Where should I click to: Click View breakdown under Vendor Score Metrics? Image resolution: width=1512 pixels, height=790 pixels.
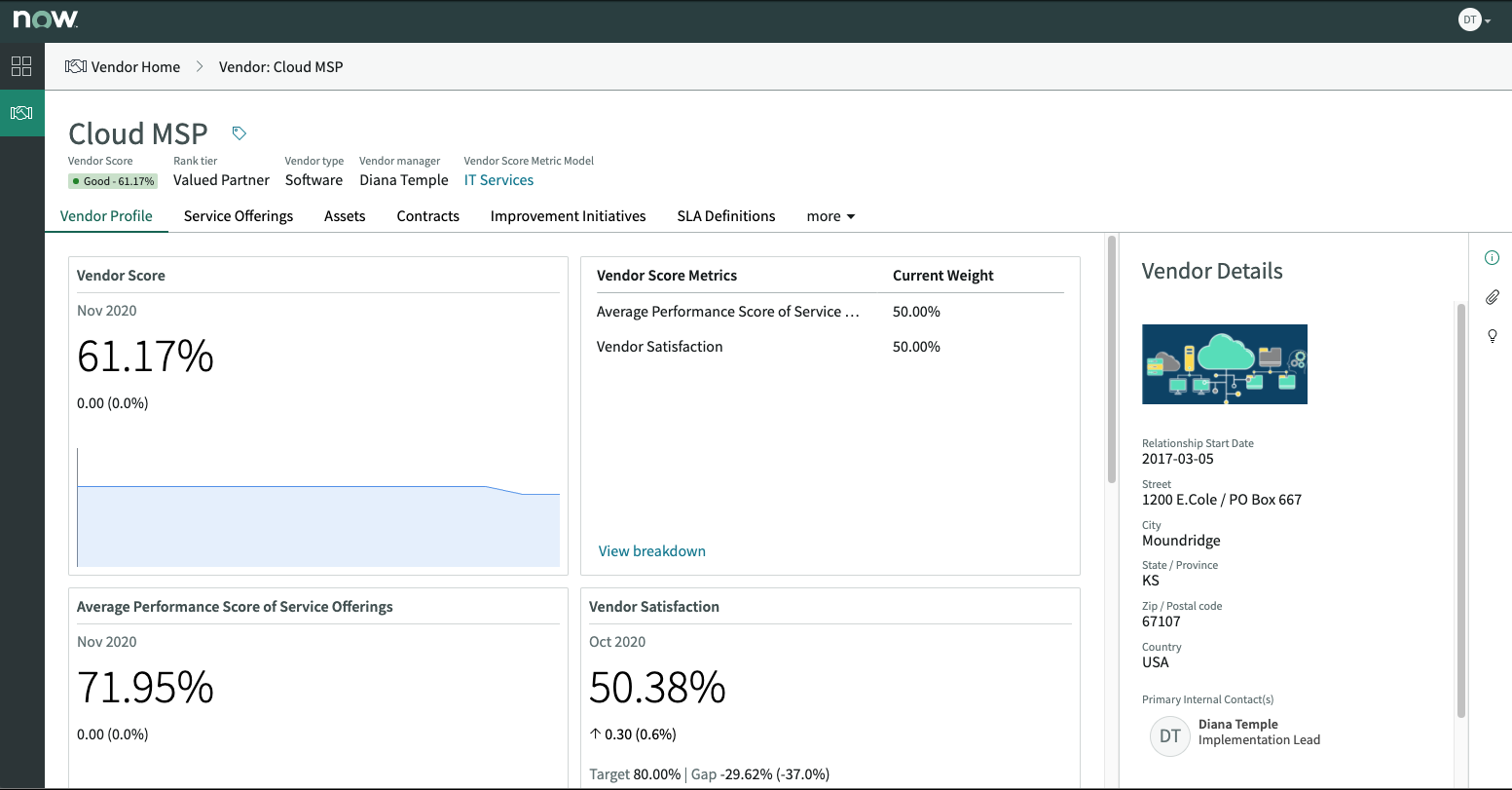[651, 550]
